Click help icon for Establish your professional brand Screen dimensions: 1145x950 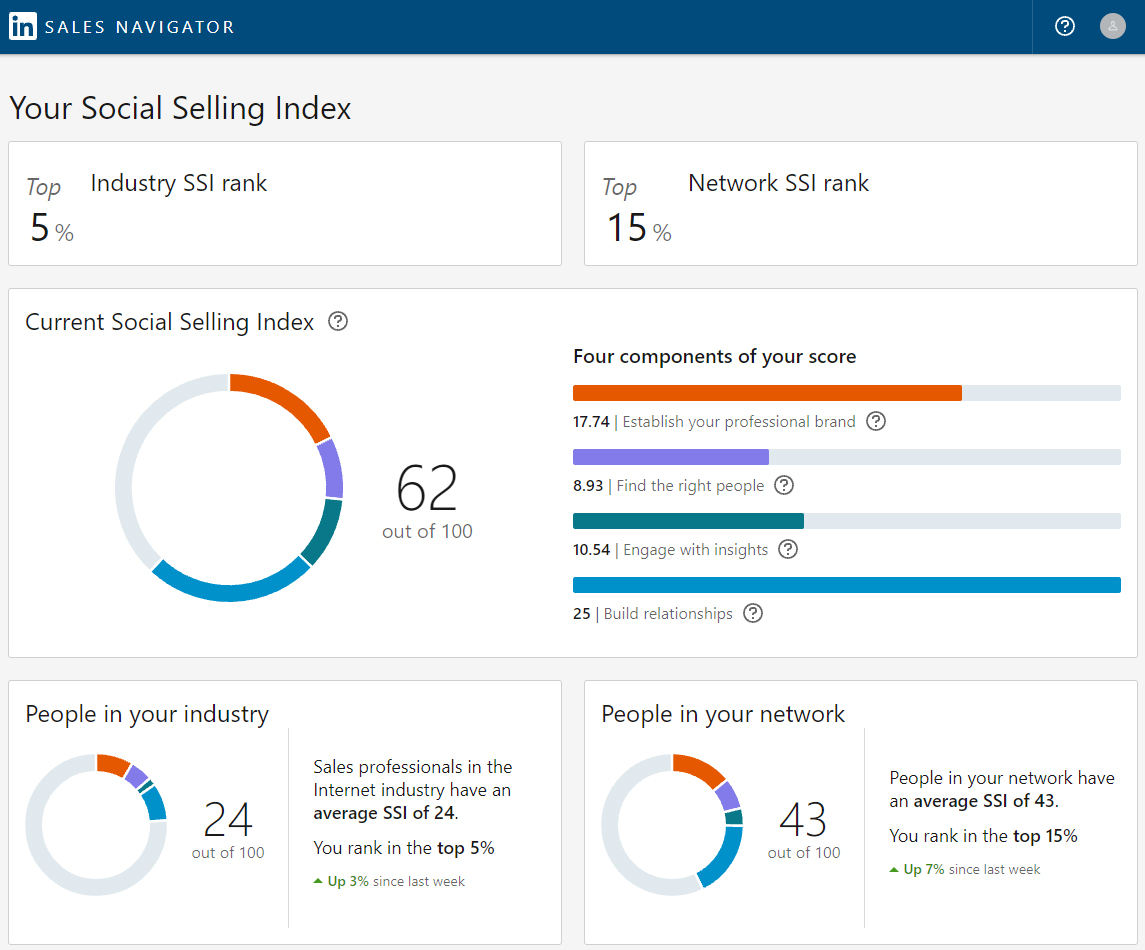coord(876,421)
